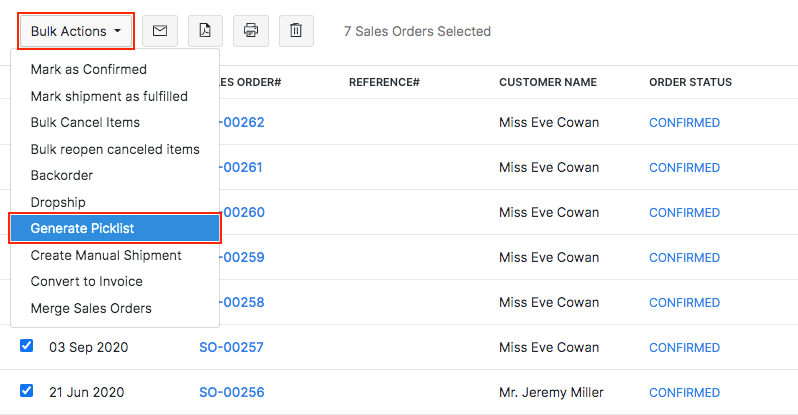Uncheck the 21 Jun 2020 order checkbox

[x=27, y=391]
